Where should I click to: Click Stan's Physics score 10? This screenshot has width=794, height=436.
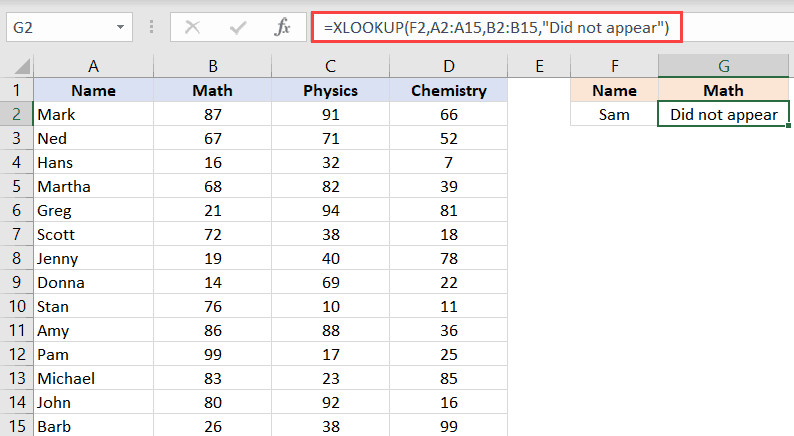pyautogui.click(x=330, y=306)
